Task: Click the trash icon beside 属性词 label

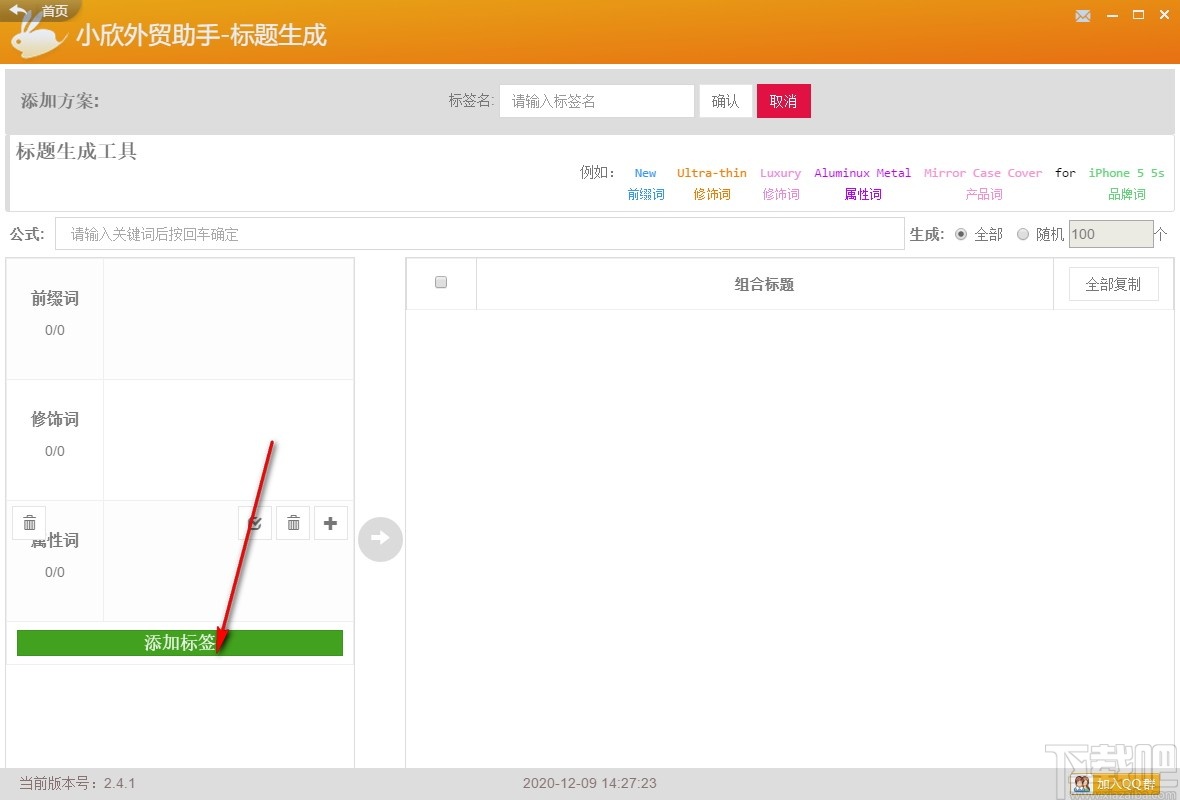Action: [x=29, y=523]
